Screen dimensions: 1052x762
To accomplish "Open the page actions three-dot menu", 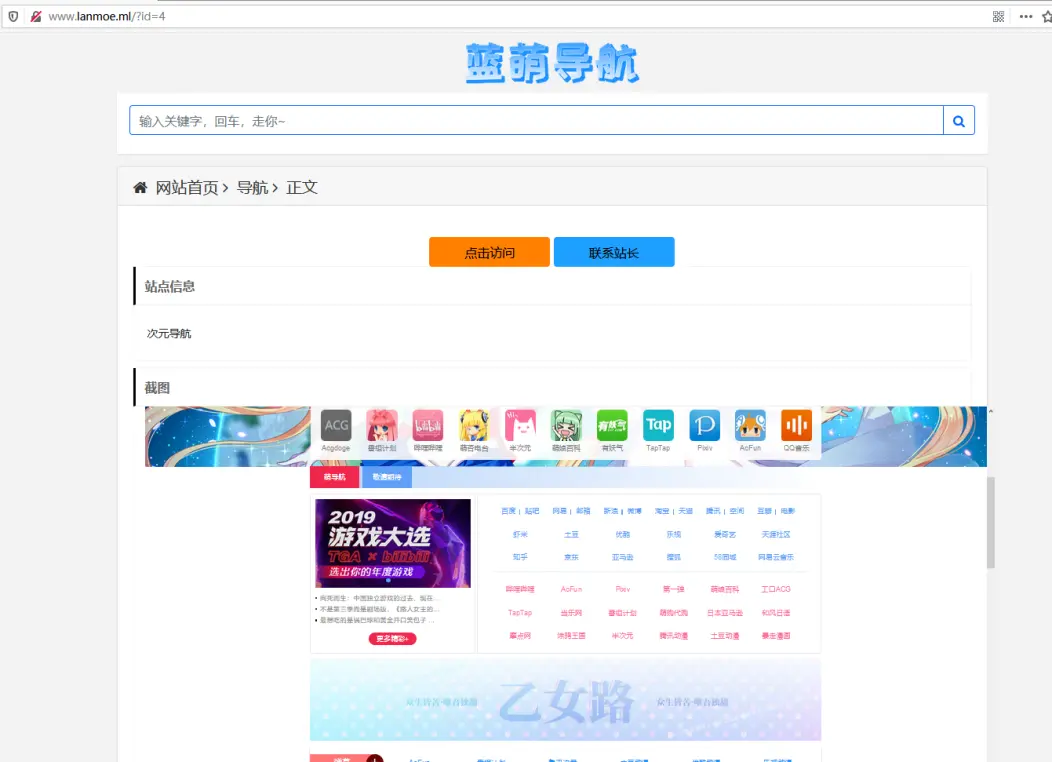I will pyautogui.click(x=1025, y=16).
